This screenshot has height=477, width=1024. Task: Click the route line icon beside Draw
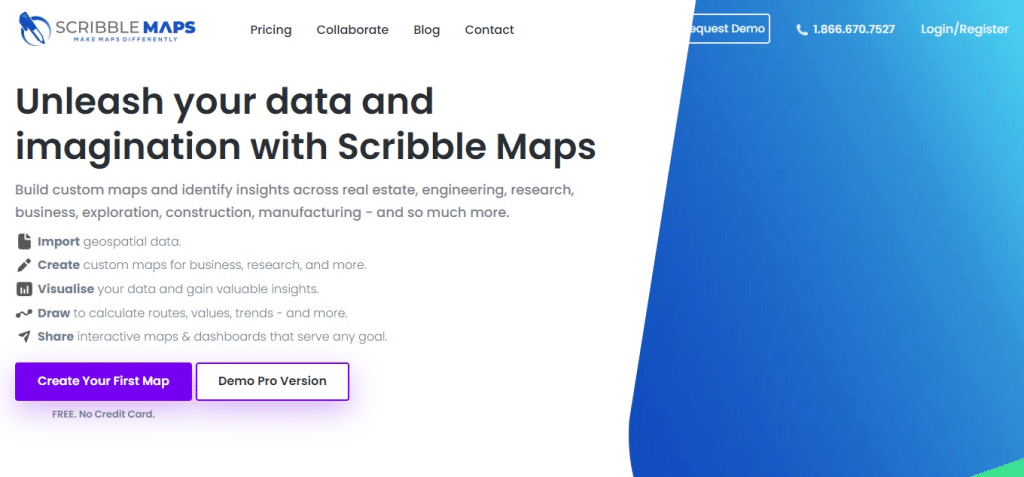[x=24, y=313]
